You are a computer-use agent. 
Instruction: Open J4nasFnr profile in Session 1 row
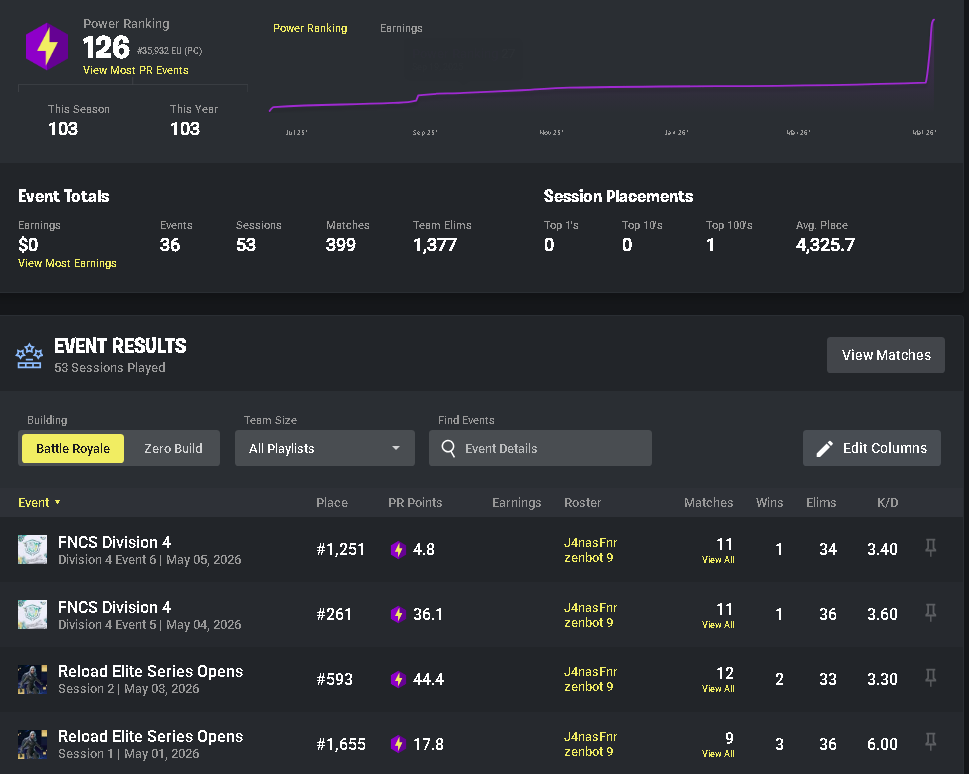pyautogui.click(x=590, y=737)
